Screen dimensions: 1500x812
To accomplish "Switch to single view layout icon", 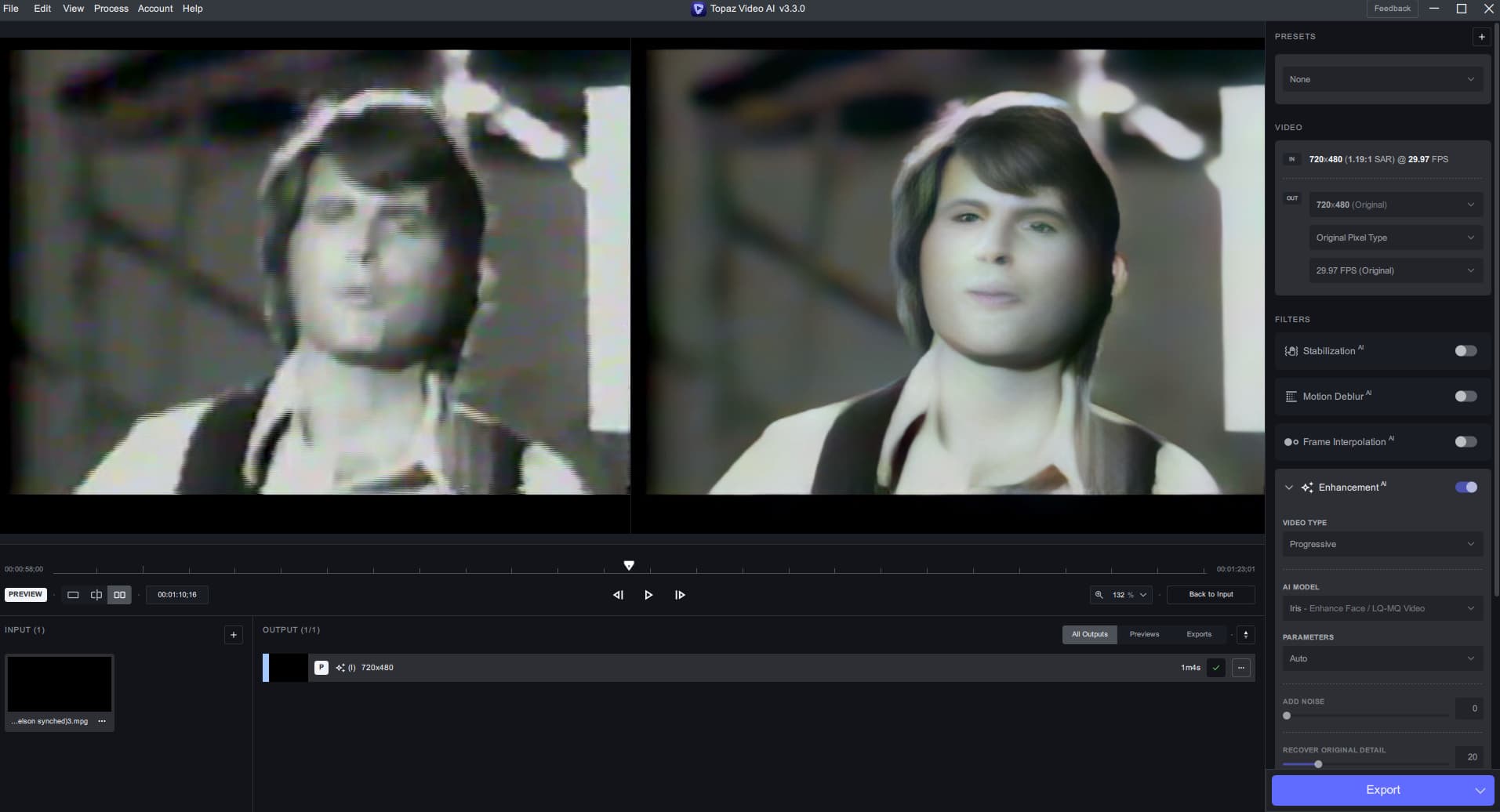I will [73, 595].
